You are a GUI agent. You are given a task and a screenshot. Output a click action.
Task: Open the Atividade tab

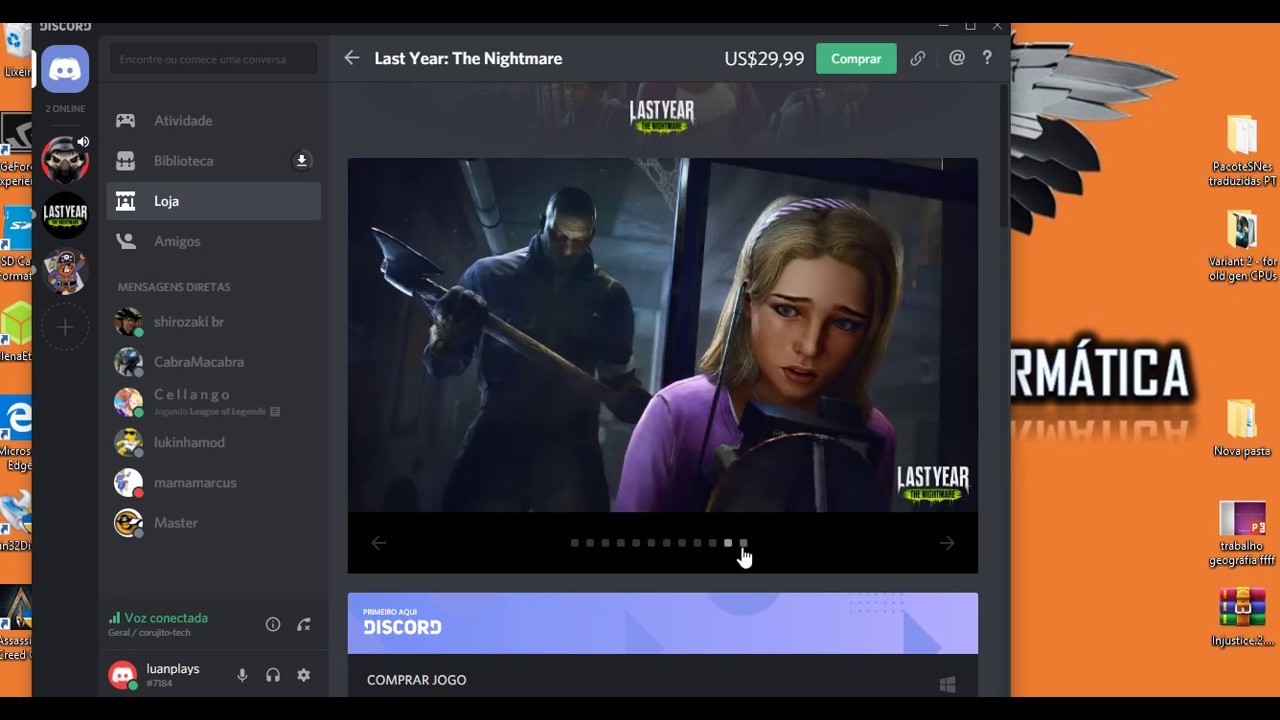click(213, 120)
